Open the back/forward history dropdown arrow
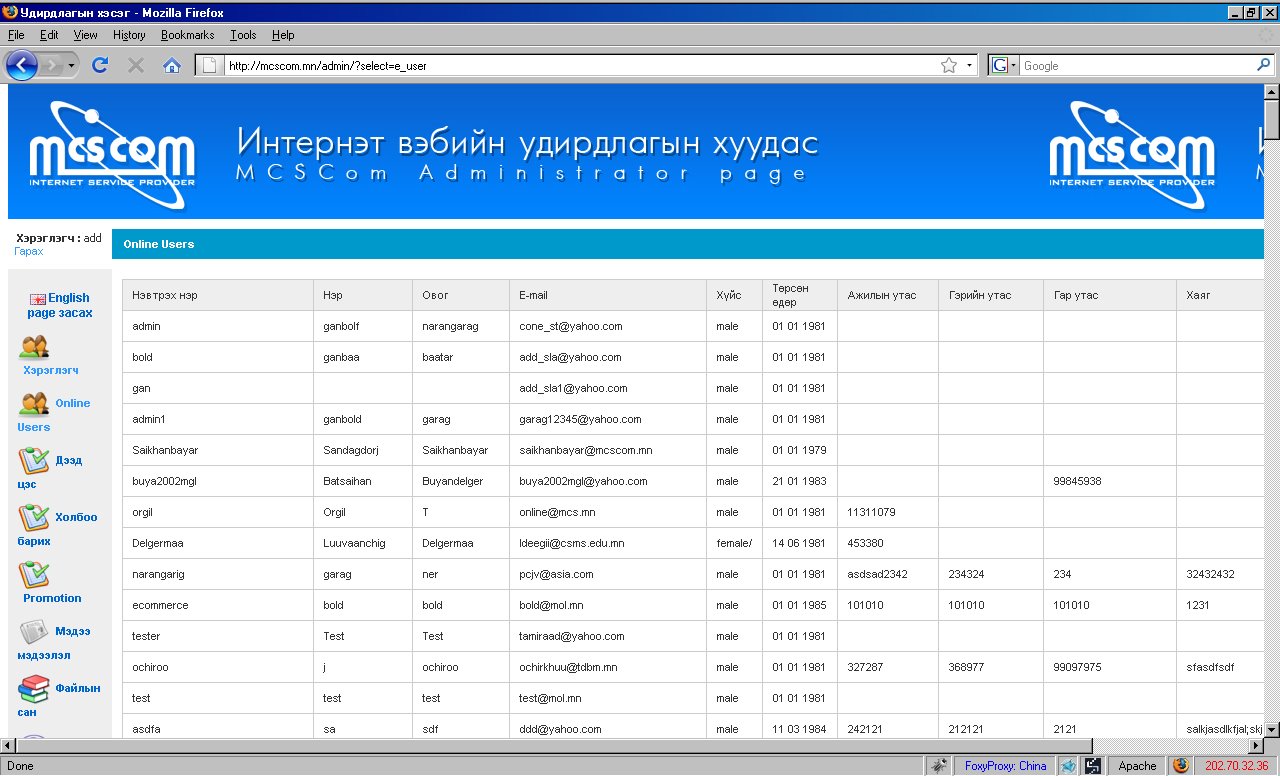Screen dimensions: 1280x776 pos(72,65)
